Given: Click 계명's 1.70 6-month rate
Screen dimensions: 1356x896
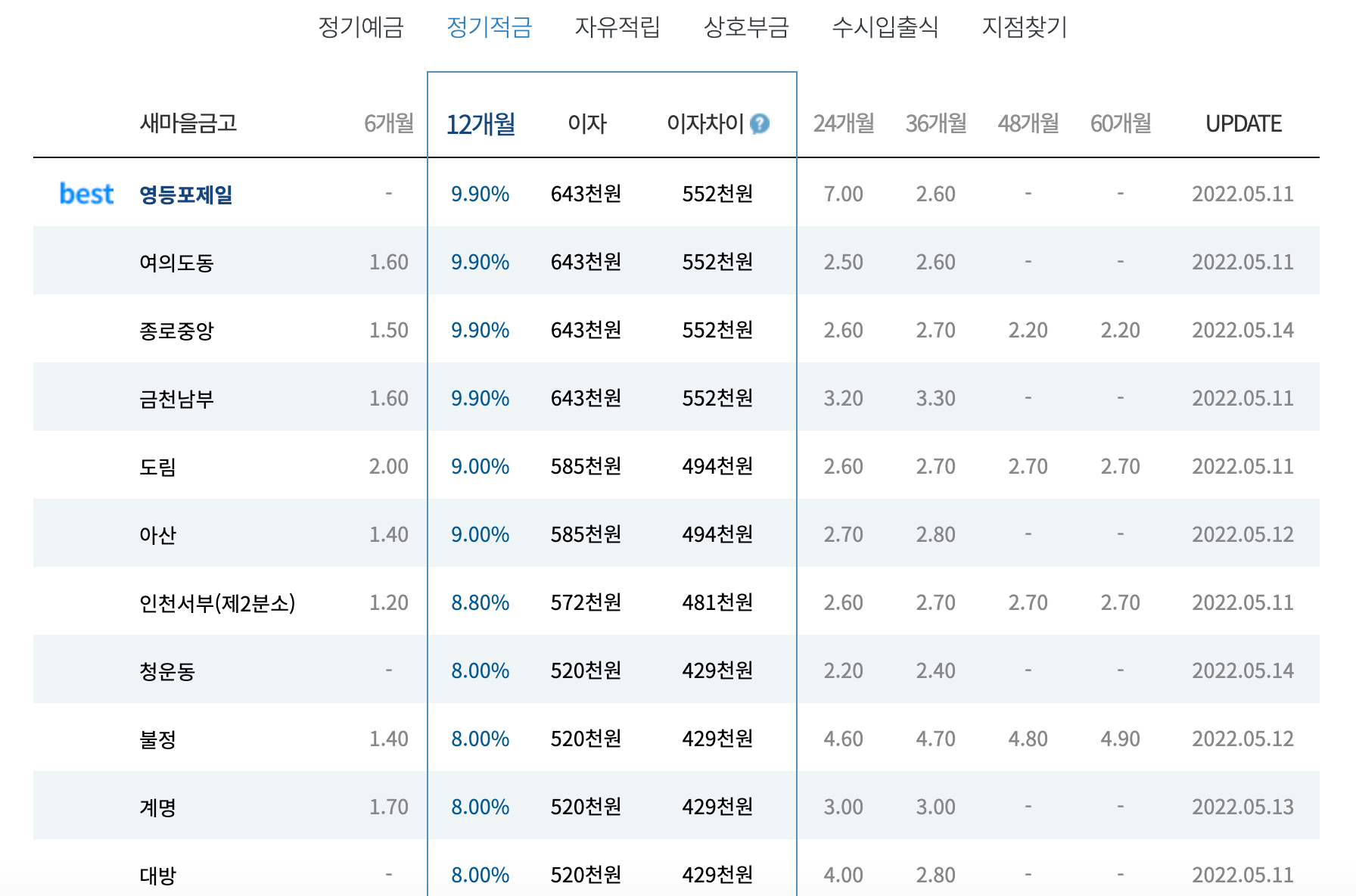Looking at the screenshot, I should coord(389,807).
